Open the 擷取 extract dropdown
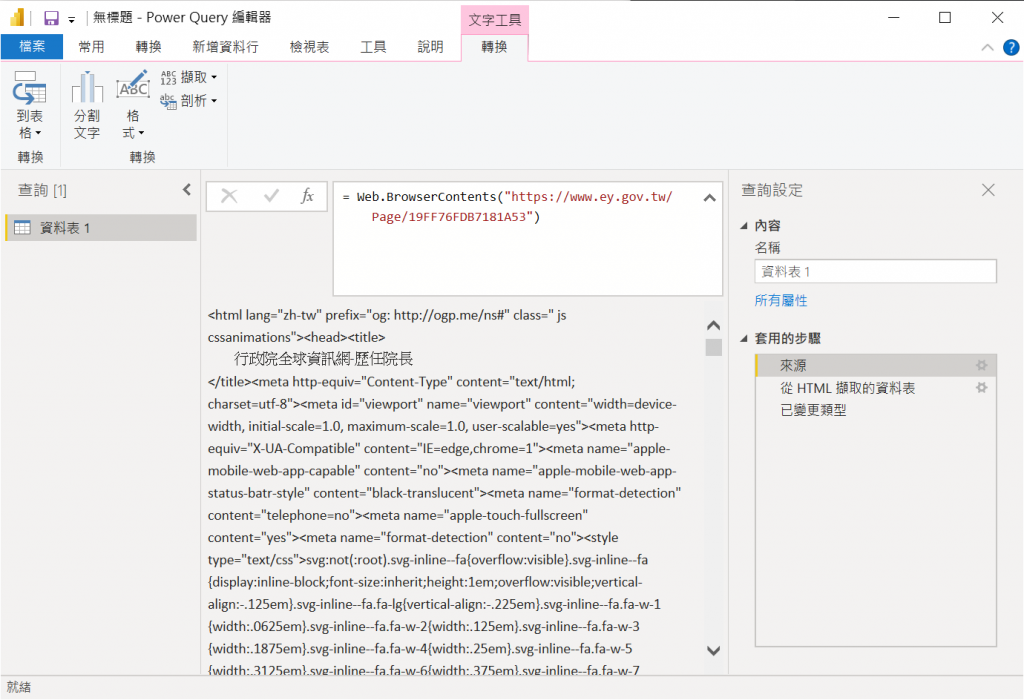 point(189,77)
